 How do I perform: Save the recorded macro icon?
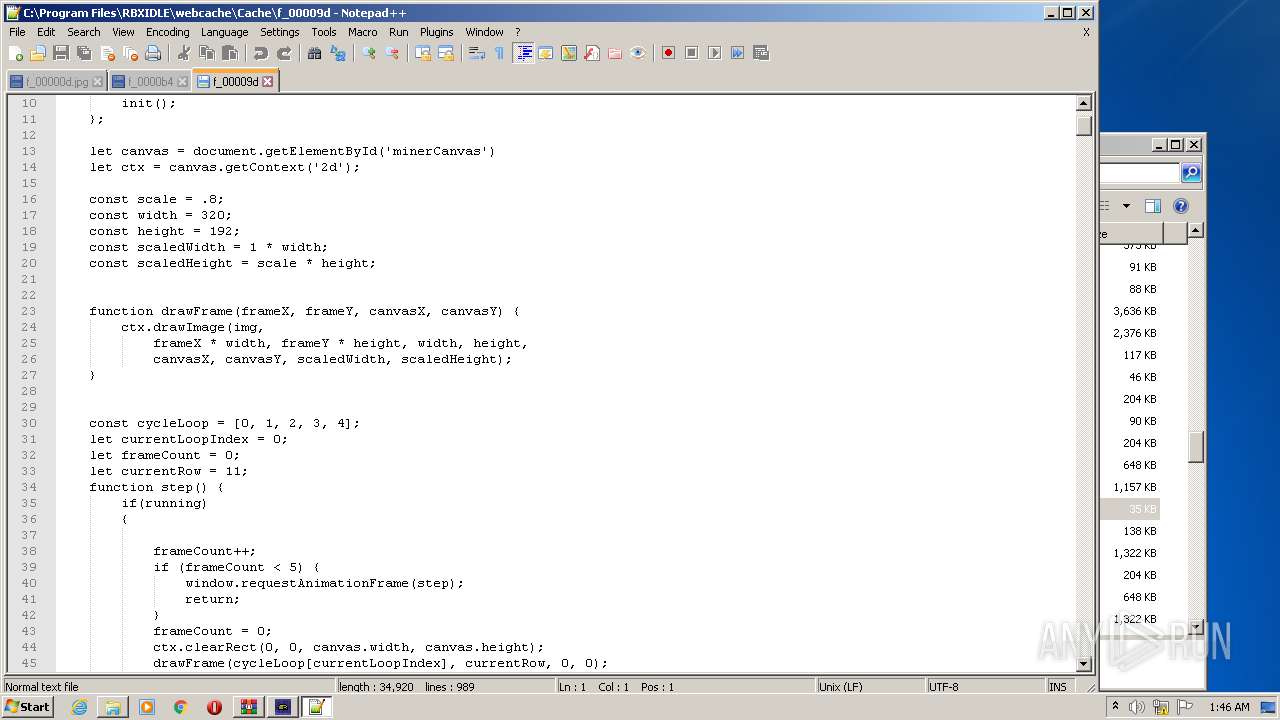[x=760, y=53]
